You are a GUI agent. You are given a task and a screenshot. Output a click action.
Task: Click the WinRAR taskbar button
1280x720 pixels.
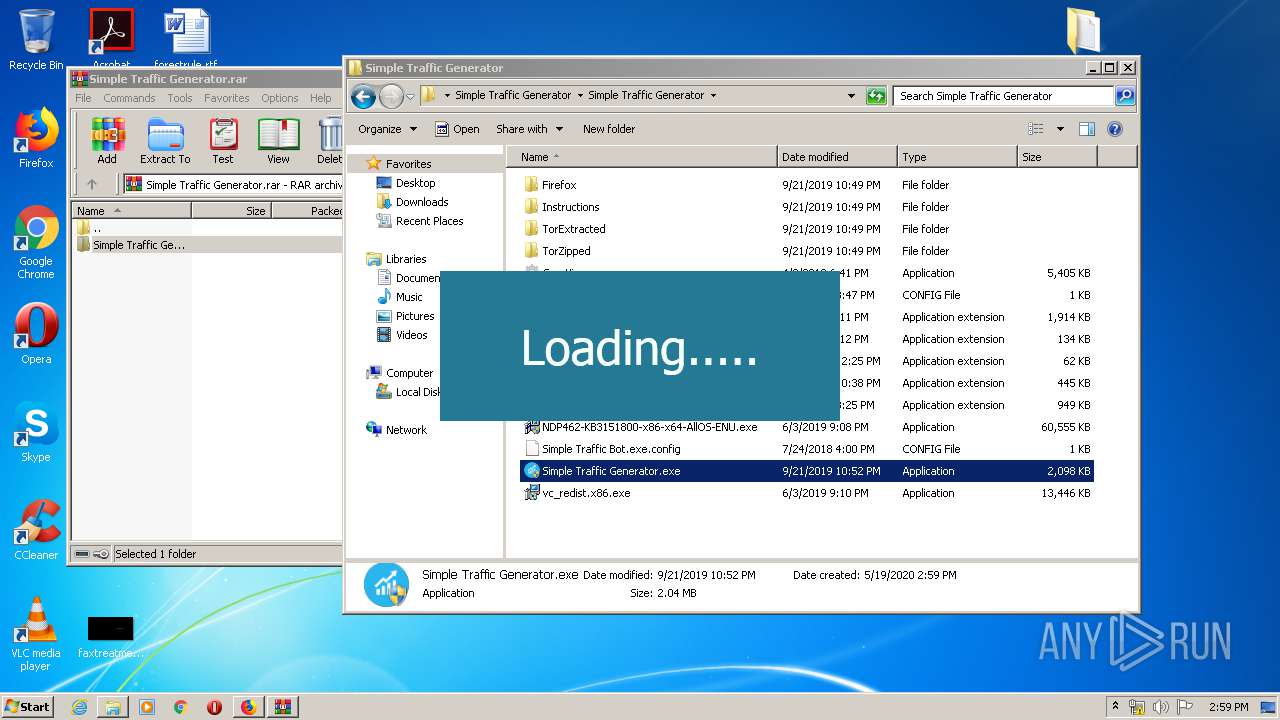coord(282,707)
